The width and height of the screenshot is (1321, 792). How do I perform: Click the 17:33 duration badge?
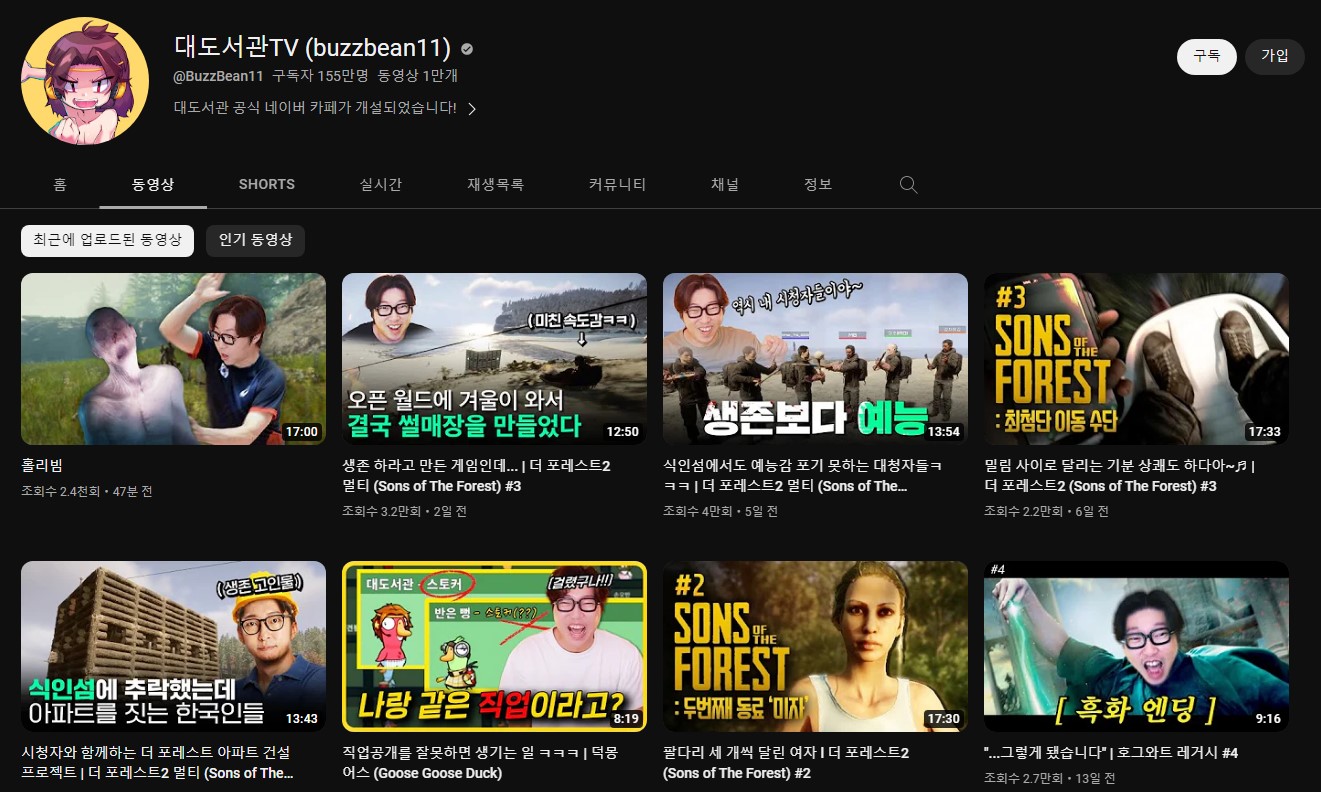pyautogui.click(x=1264, y=432)
